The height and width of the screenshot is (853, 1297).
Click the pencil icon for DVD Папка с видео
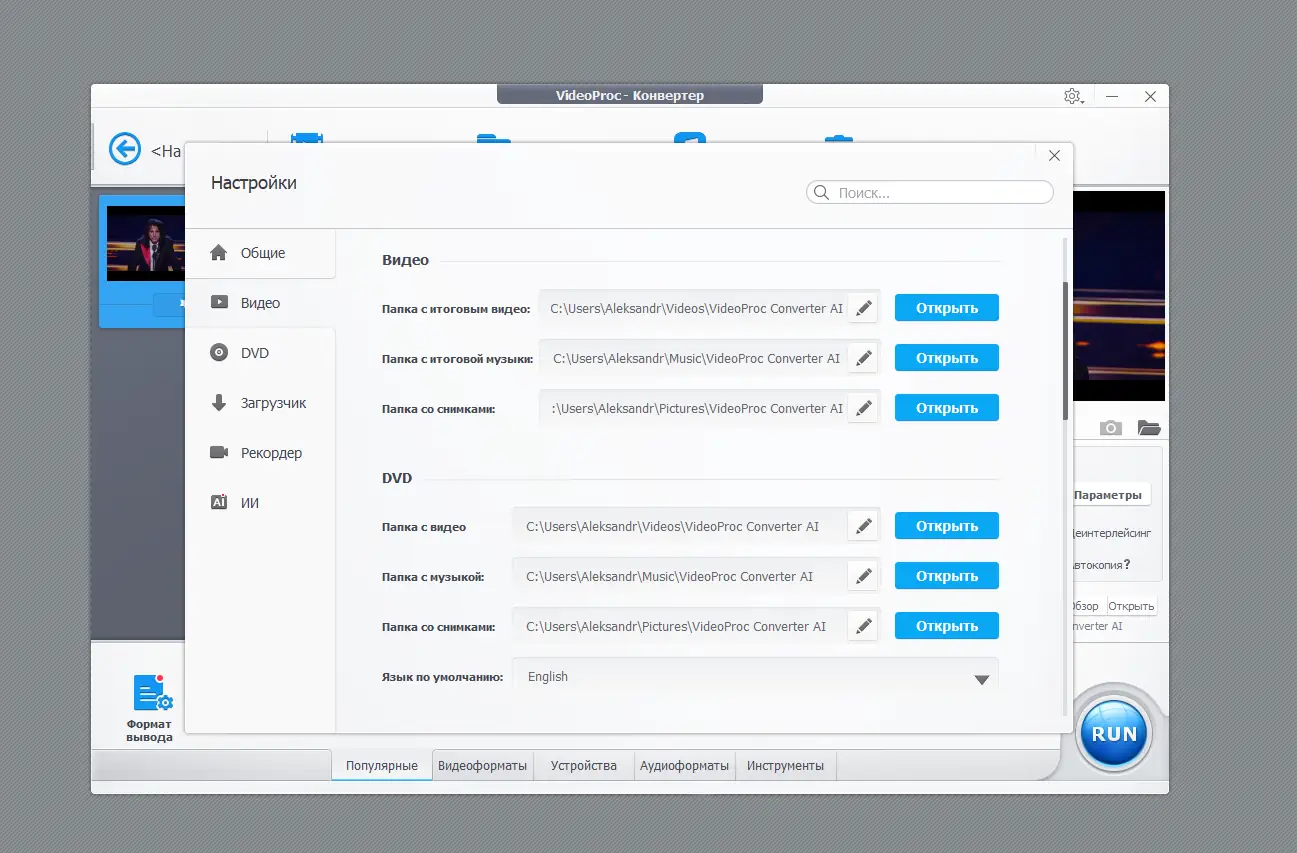tap(863, 526)
